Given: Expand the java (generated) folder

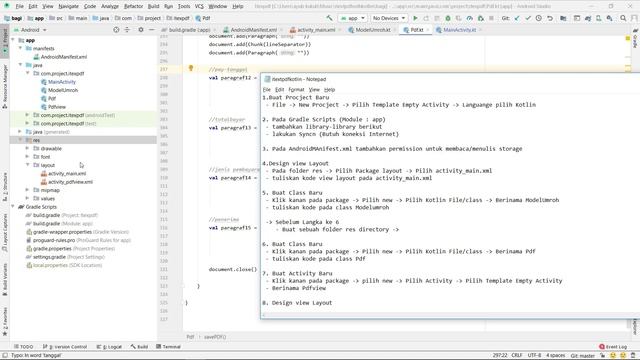Looking at the screenshot, I should [20, 131].
